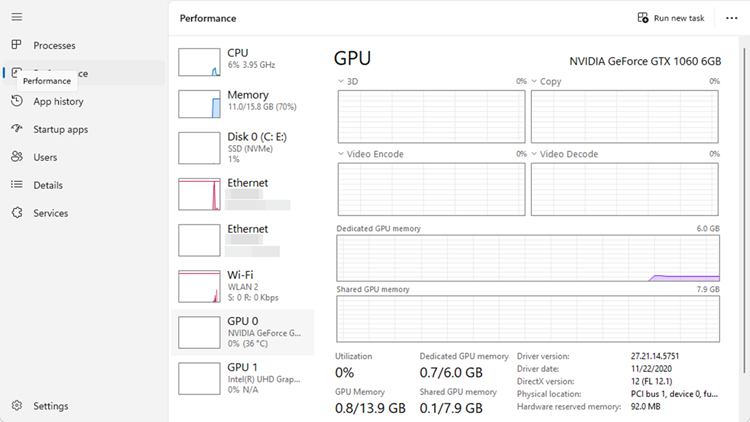This screenshot has width=750, height=422.
Task: Select GPU 1 Intel UHD Graphics item
Action: (243, 378)
